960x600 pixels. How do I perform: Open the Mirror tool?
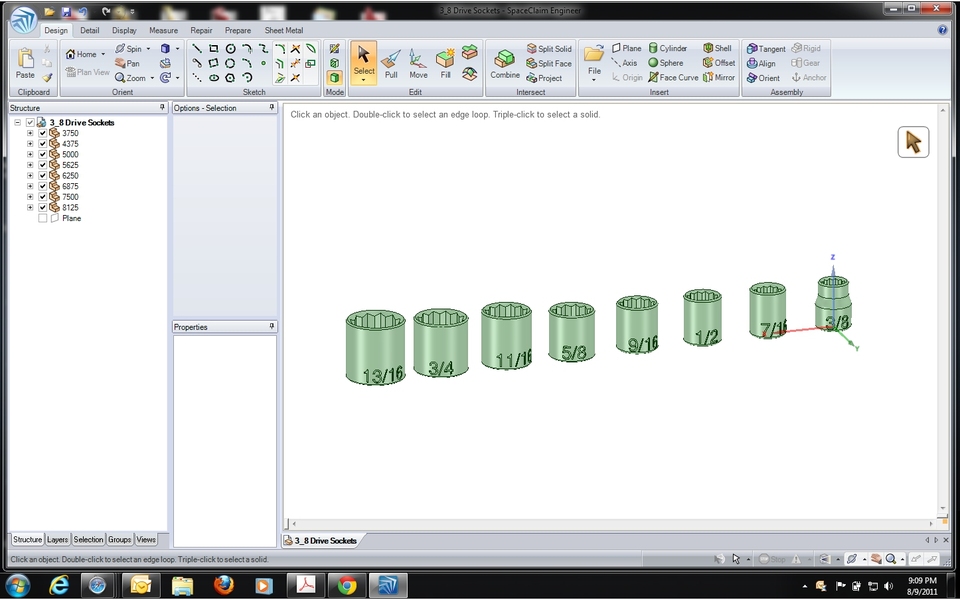719,77
